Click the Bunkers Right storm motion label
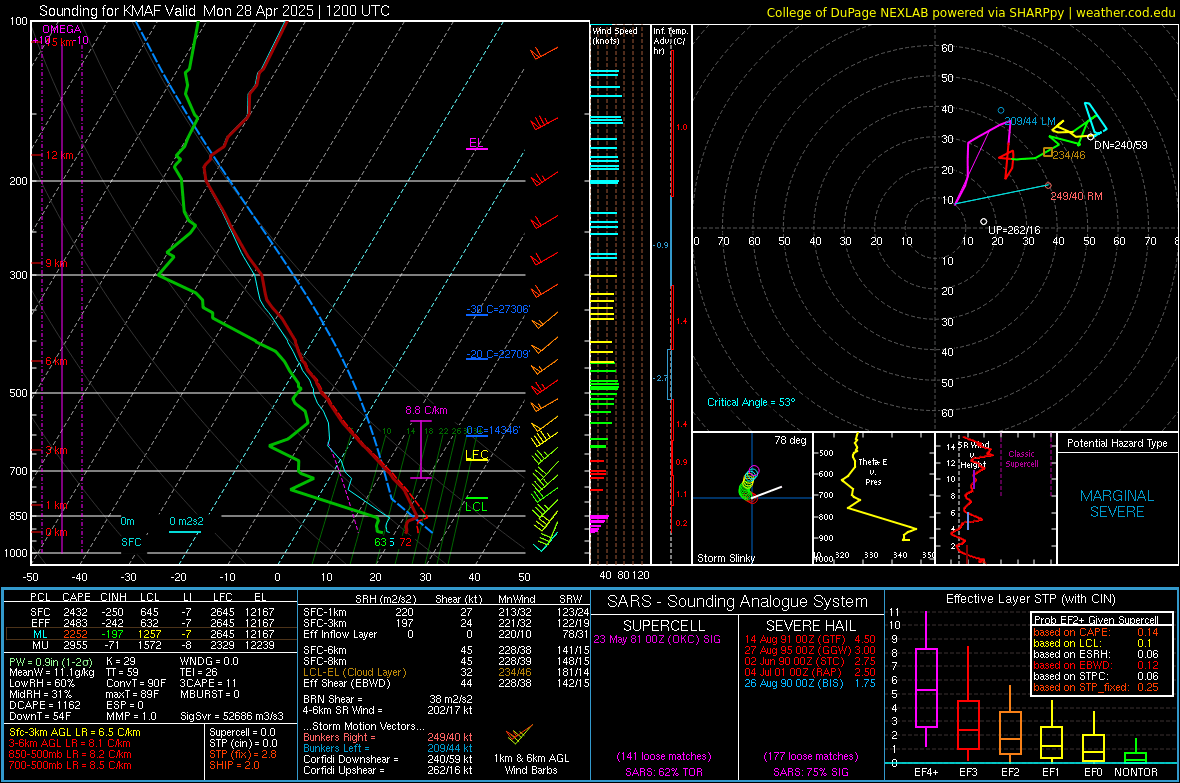 coord(338,738)
